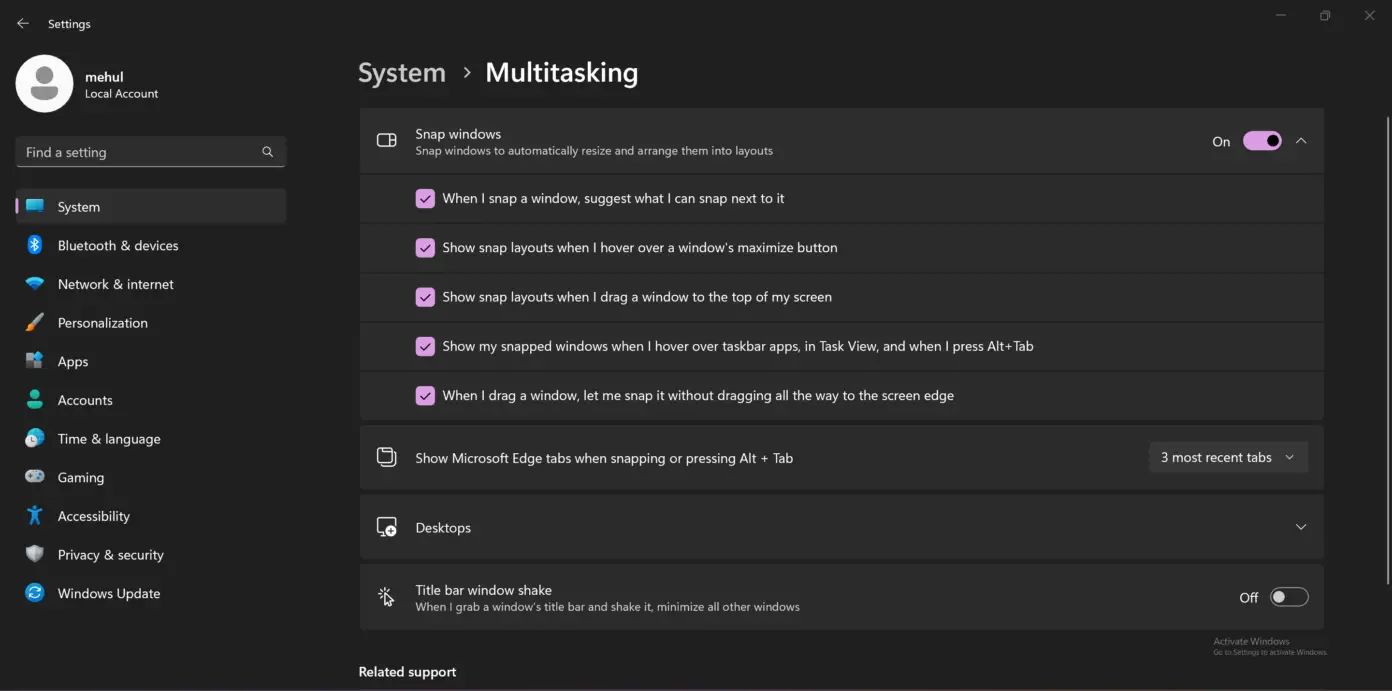1392x691 pixels.
Task: Collapse the Snap windows settings
Action: point(1301,140)
